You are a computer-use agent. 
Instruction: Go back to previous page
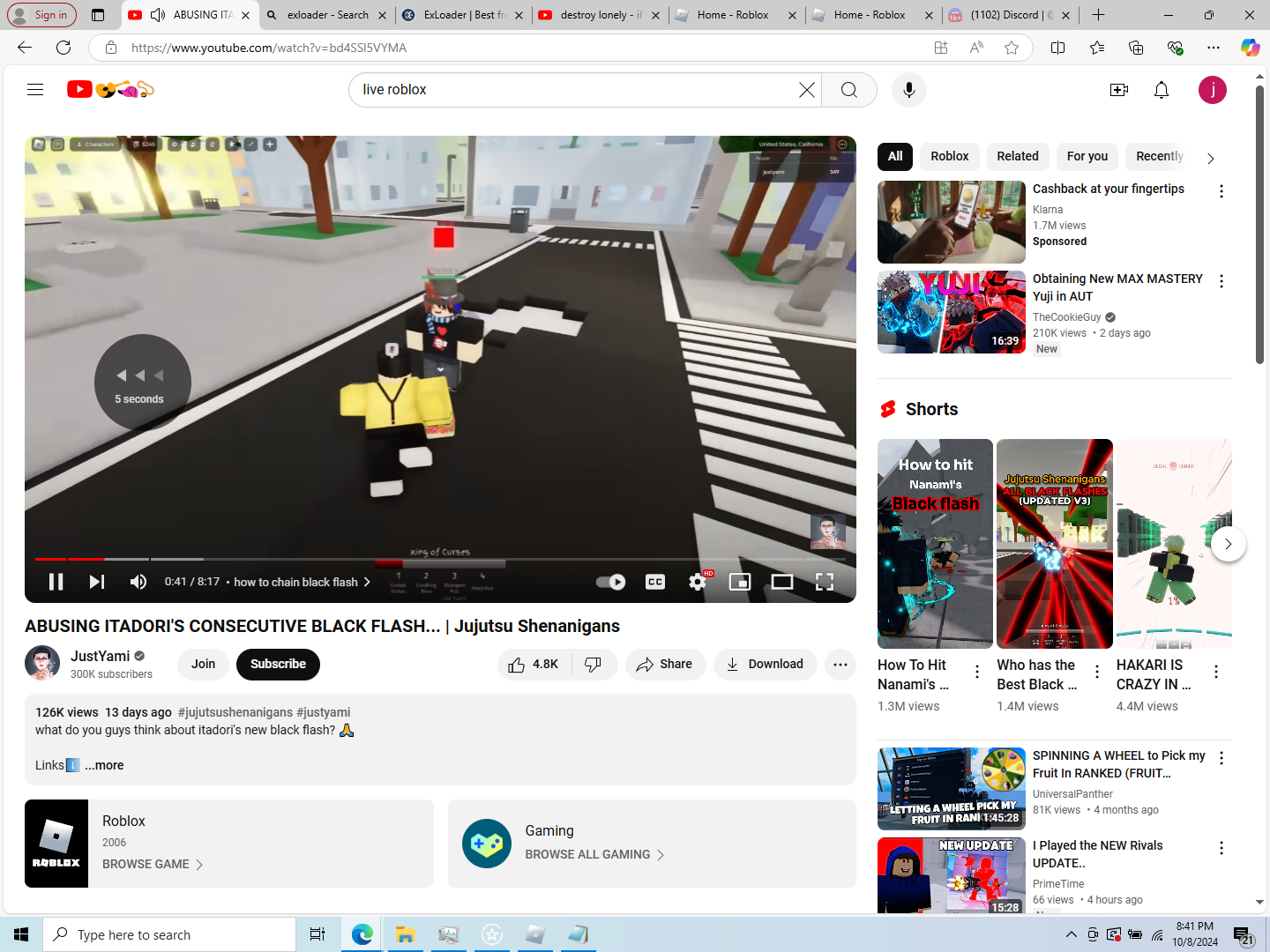pyautogui.click(x=25, y=48)
